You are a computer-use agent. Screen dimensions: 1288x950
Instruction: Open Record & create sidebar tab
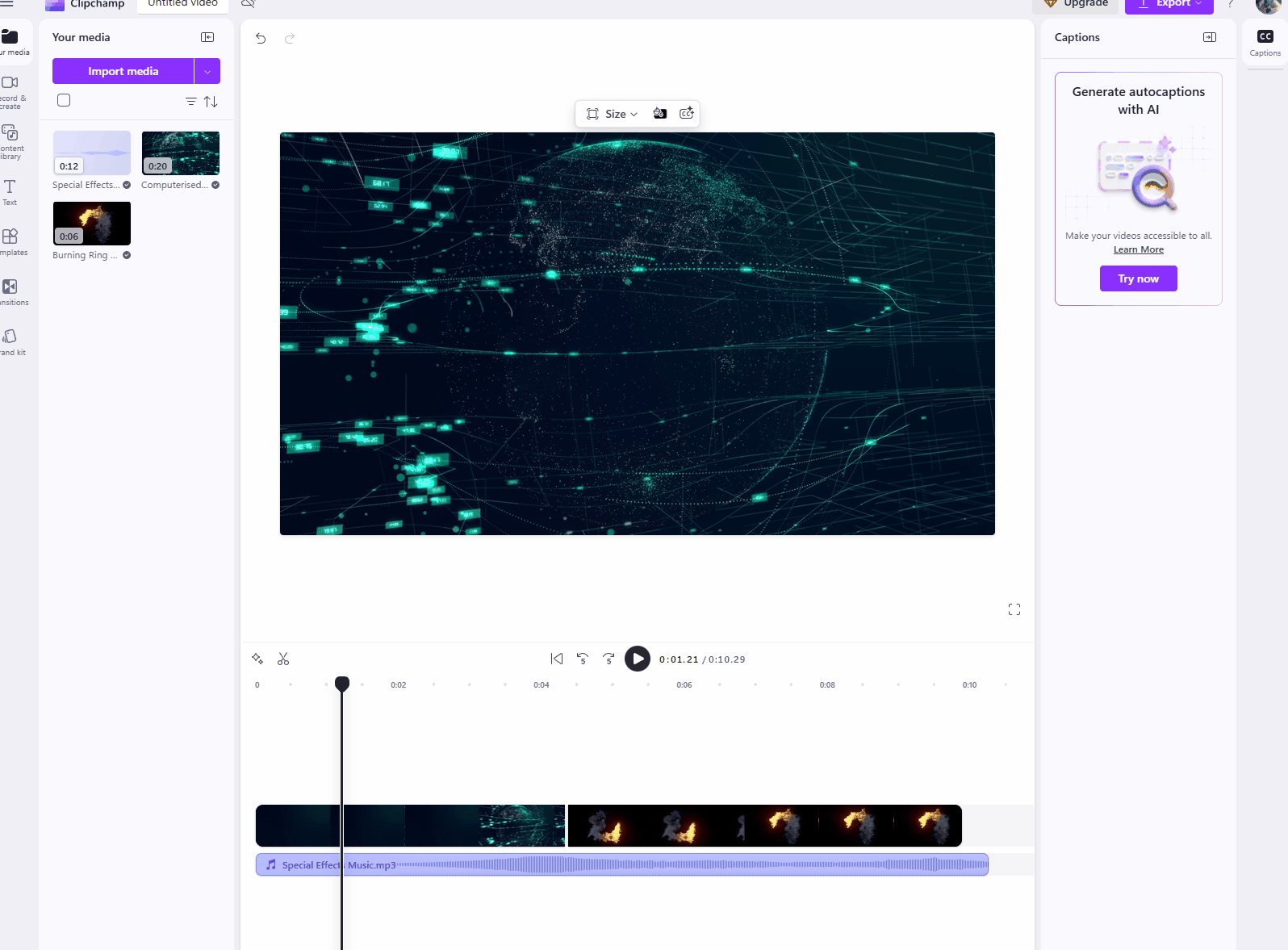(x=11, y=92)
